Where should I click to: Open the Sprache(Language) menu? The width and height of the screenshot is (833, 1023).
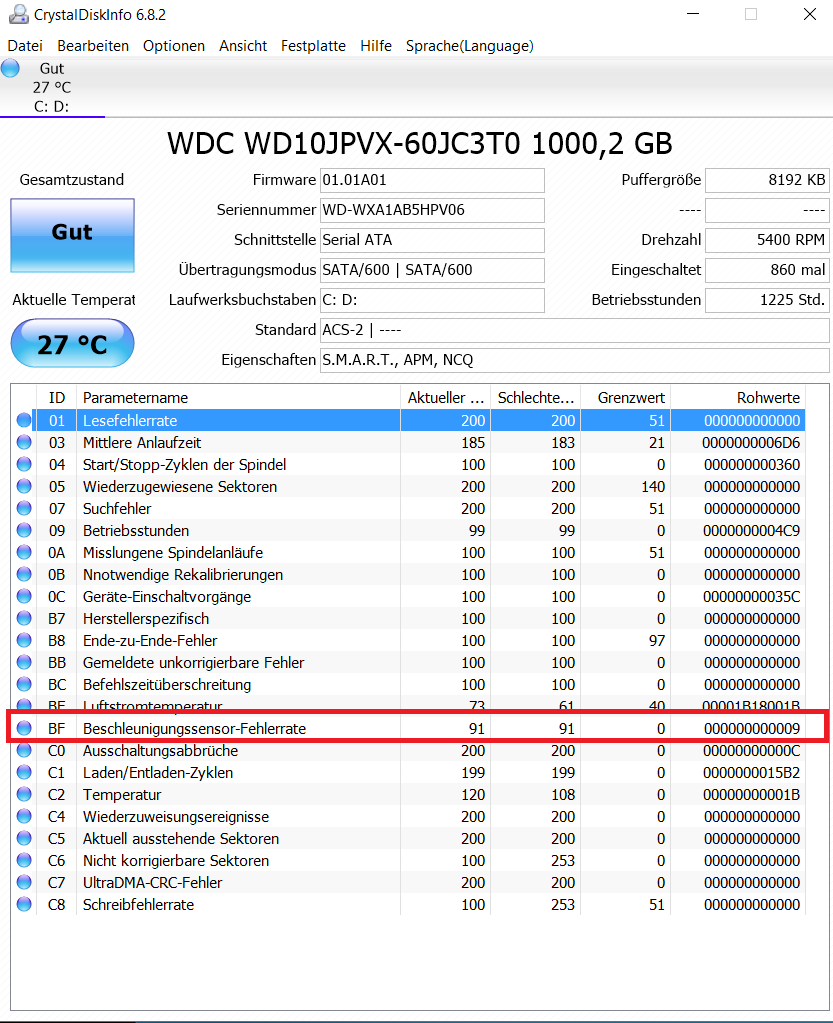[470, 46]
